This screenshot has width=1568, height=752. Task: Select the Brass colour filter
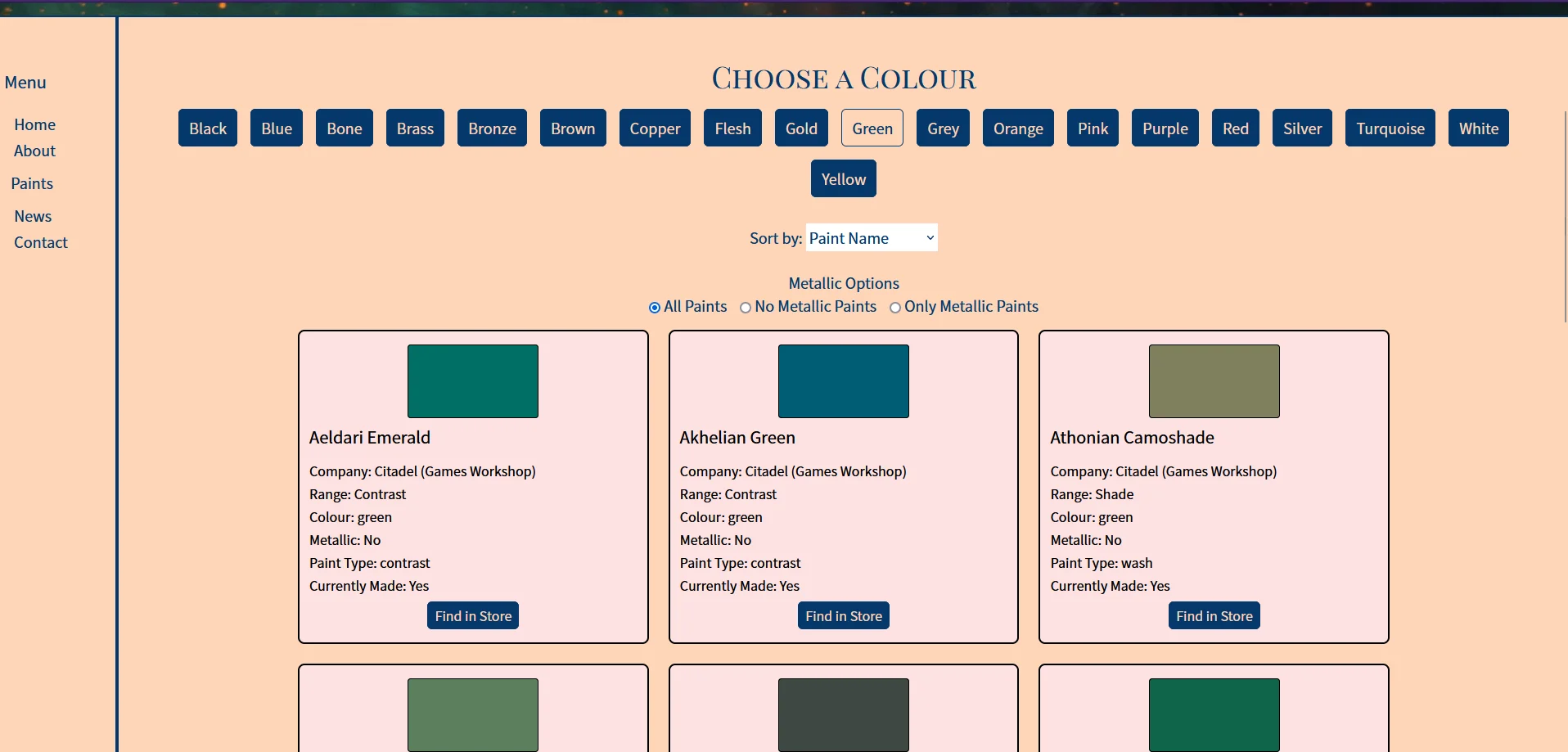415,128
